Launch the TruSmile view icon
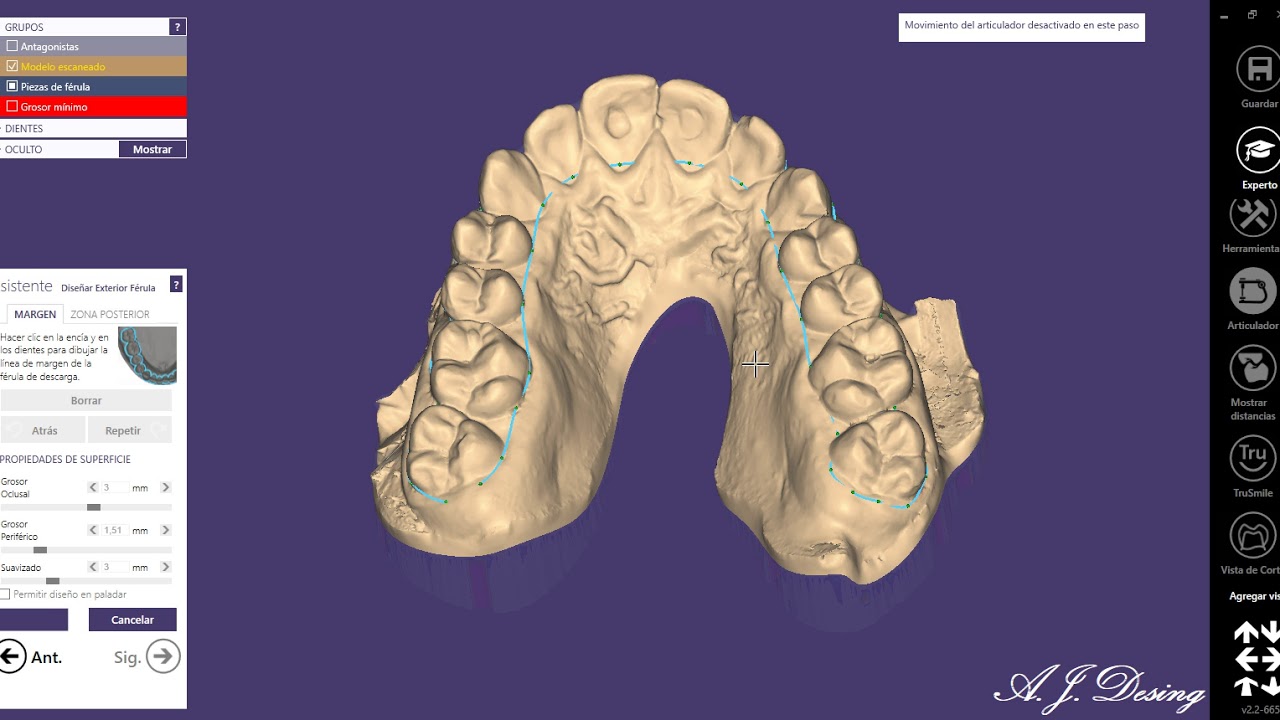 pyautogui.click(x=1253, y=459)
